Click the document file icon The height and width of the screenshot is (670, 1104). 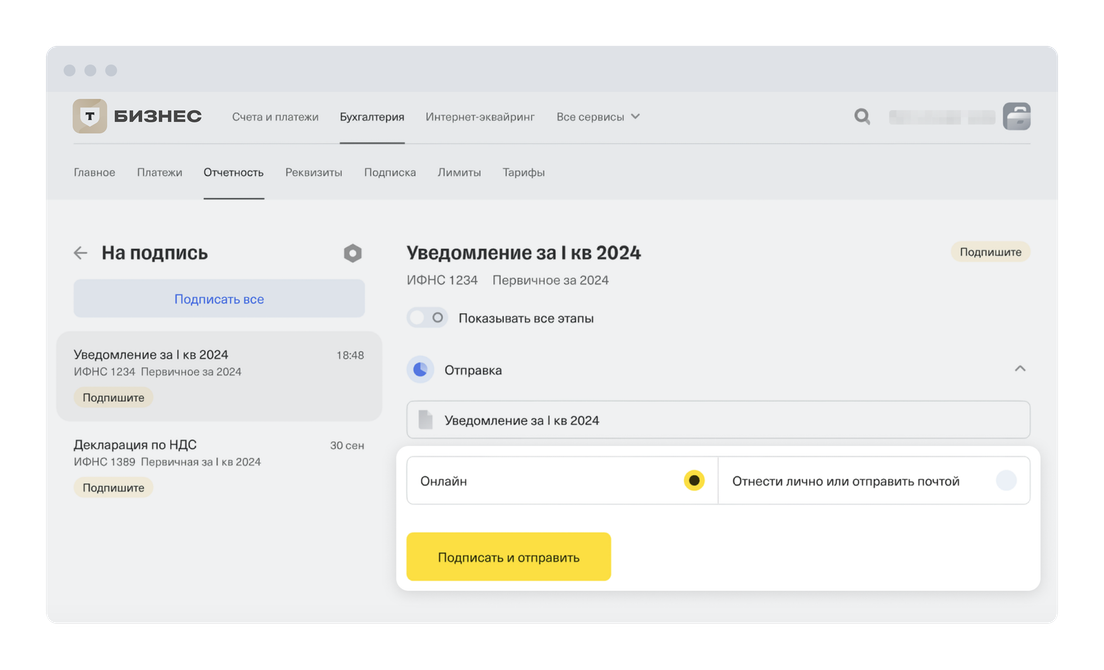(x=426, y=420)
